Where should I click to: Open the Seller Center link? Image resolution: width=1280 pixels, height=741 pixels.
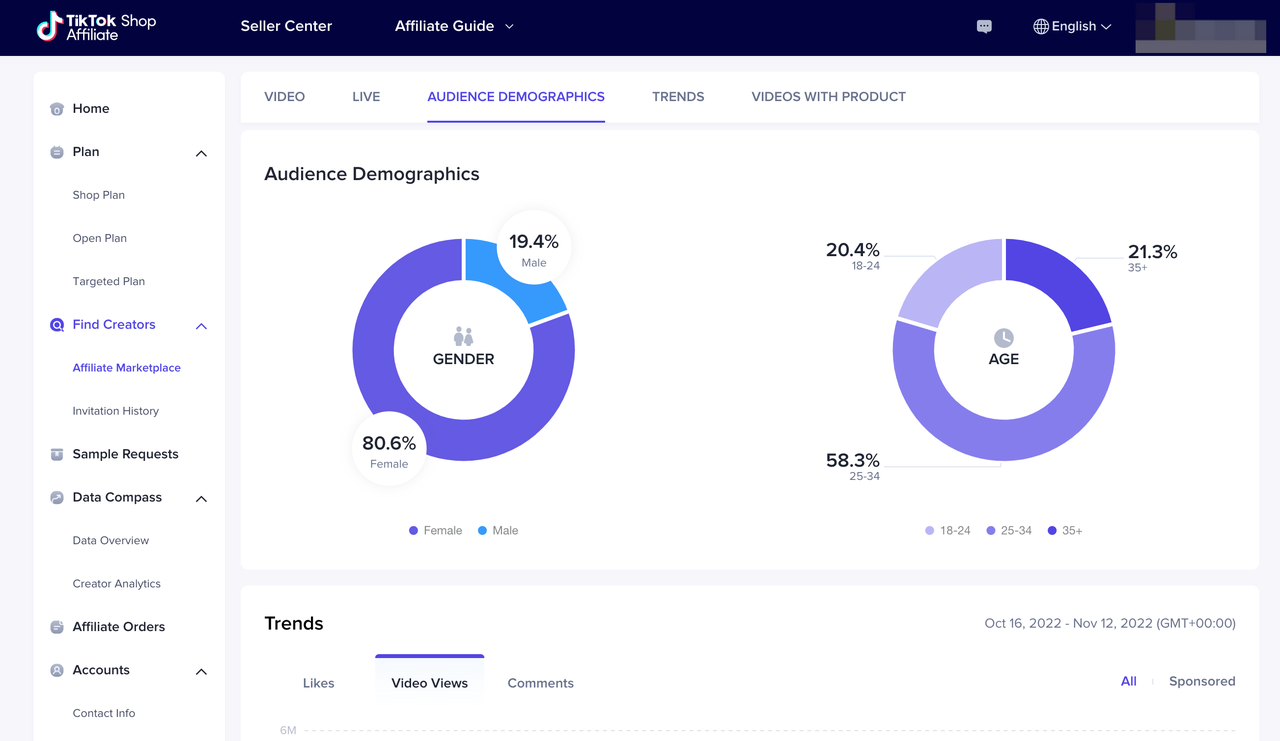pos(286,27)
